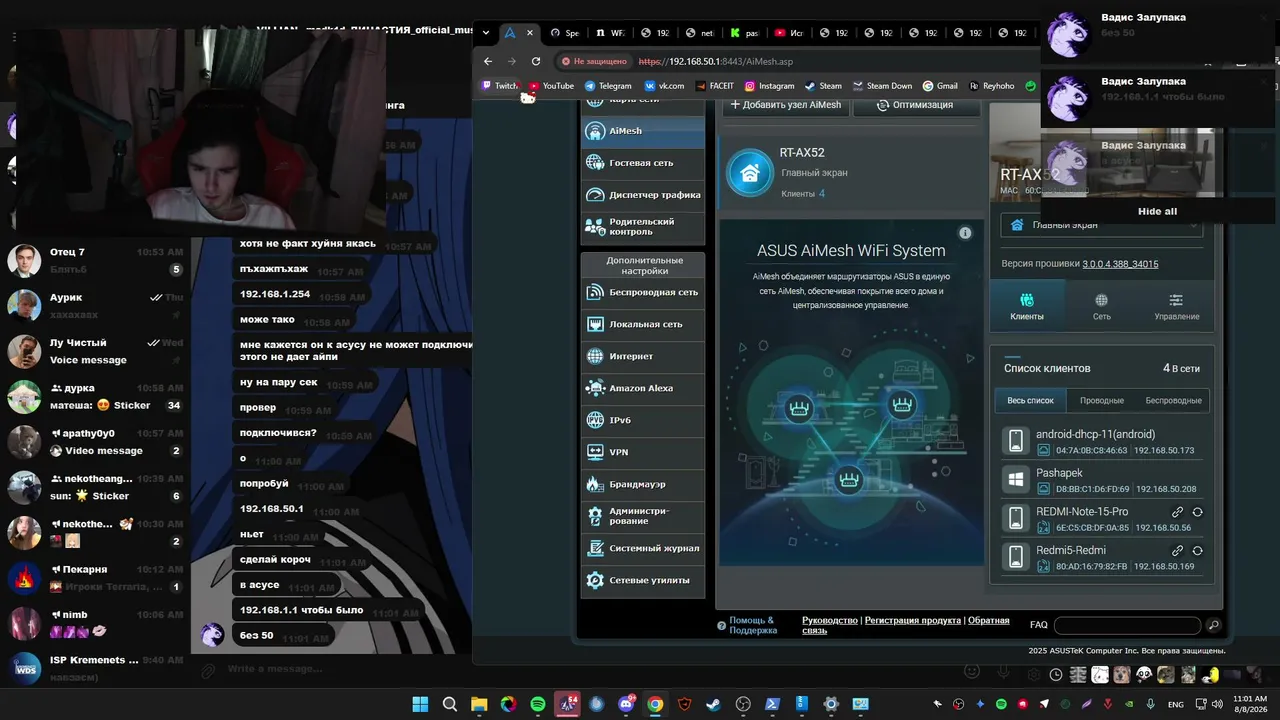Switch to the Управление tab

tap(1176, 306)
